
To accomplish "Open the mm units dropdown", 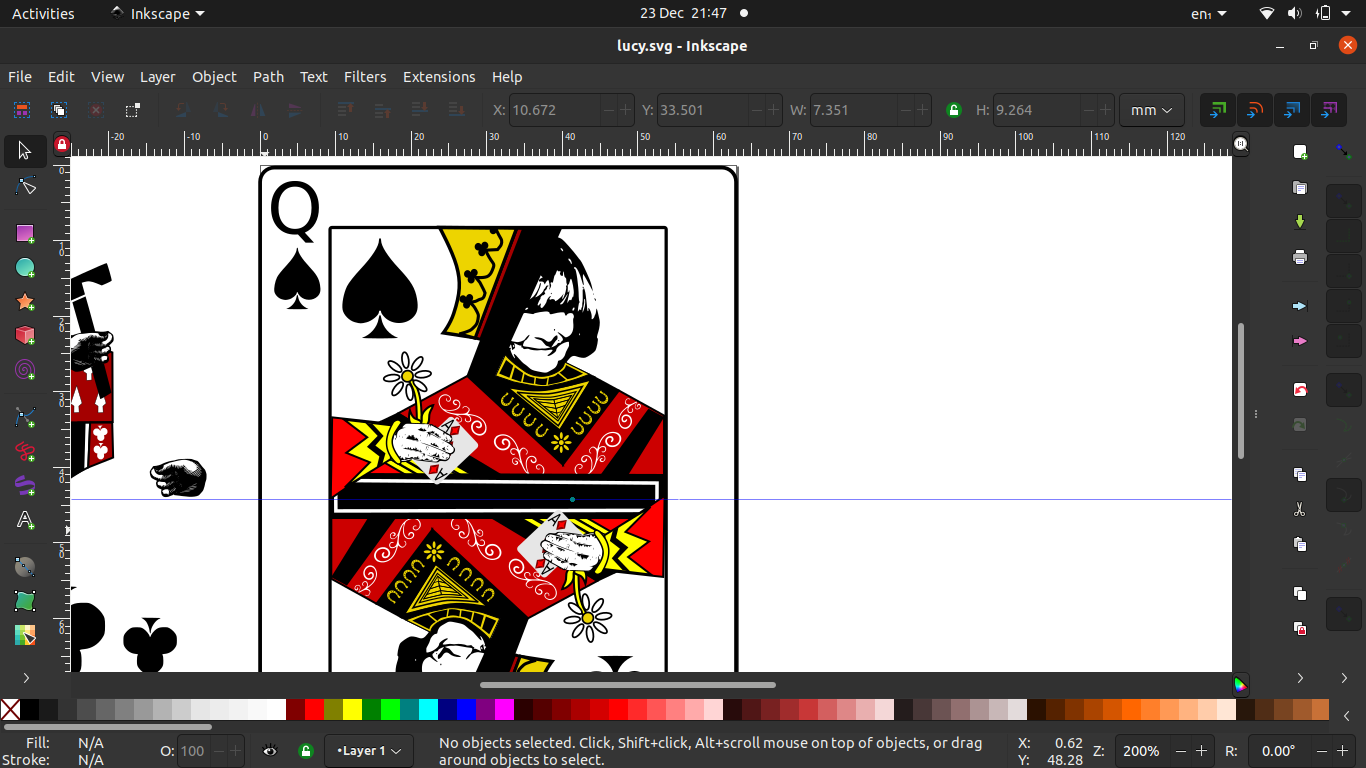I will (1152, 110).
